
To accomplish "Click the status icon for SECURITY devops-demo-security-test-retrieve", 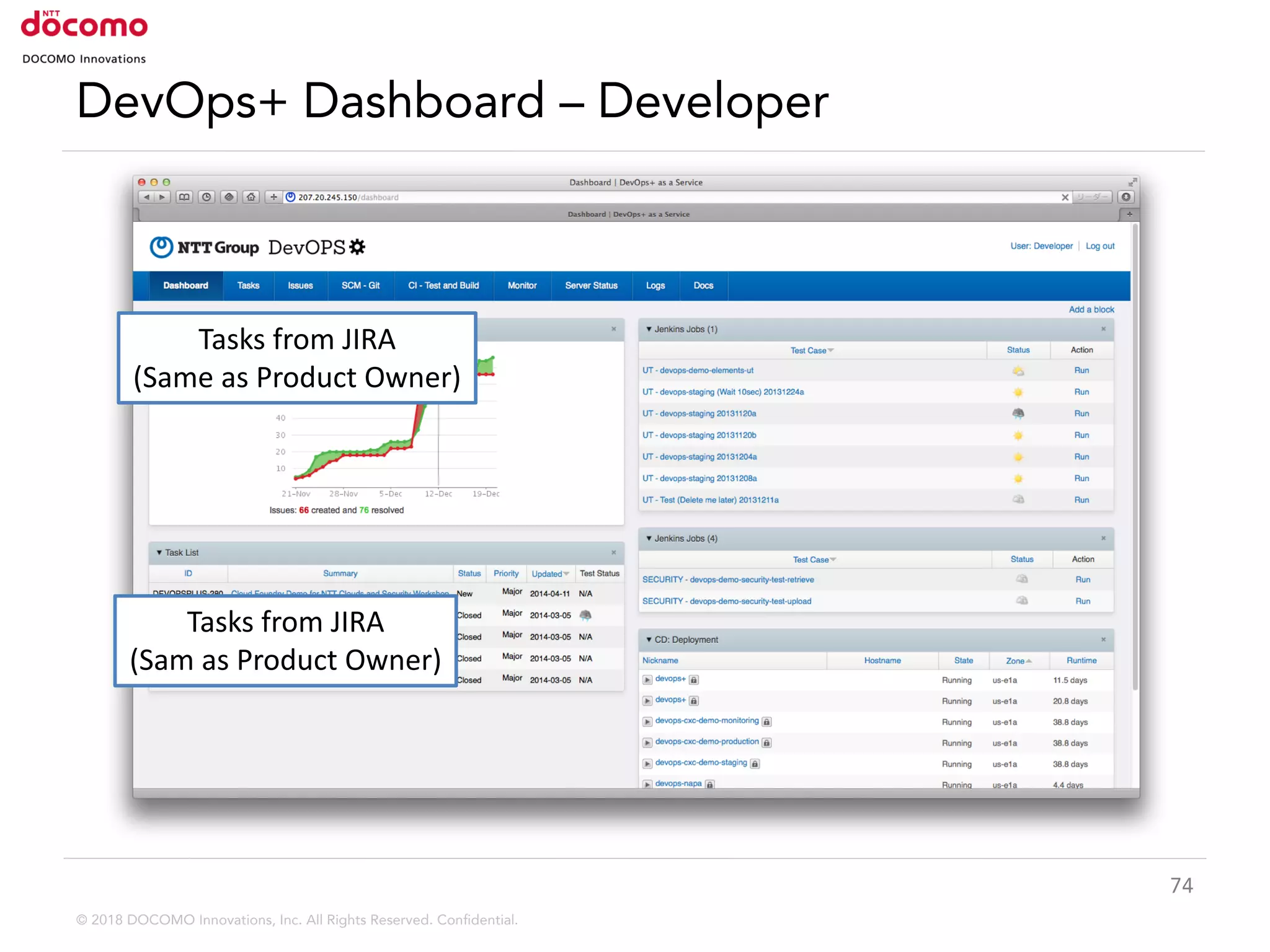I will click(1021, 579).
